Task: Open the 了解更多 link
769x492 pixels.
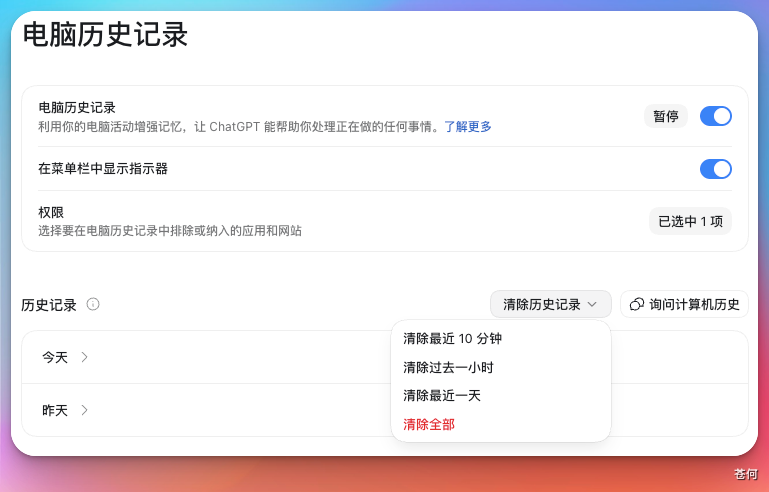Action: [468, 127]
